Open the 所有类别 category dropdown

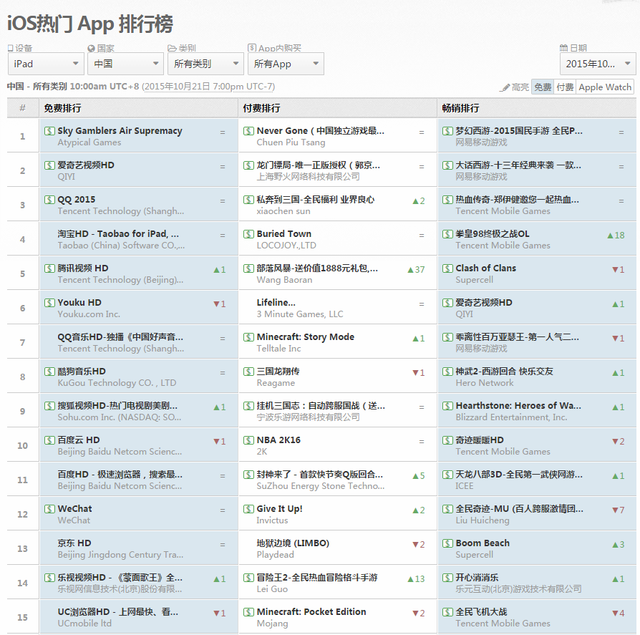coord(206,64)
